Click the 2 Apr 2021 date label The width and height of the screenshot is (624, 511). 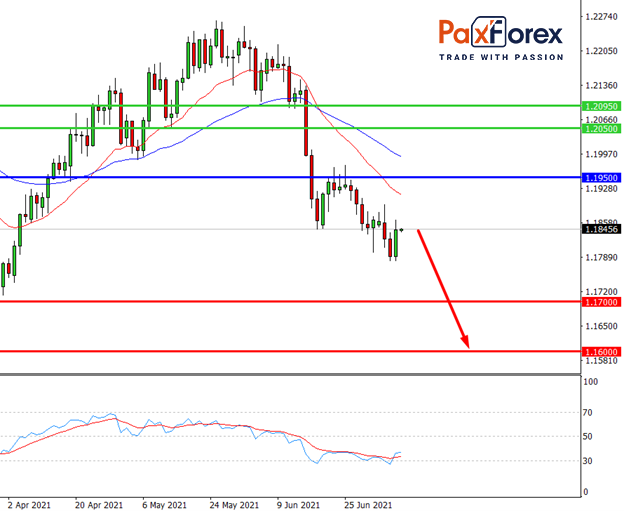click(x=29, y=505)
